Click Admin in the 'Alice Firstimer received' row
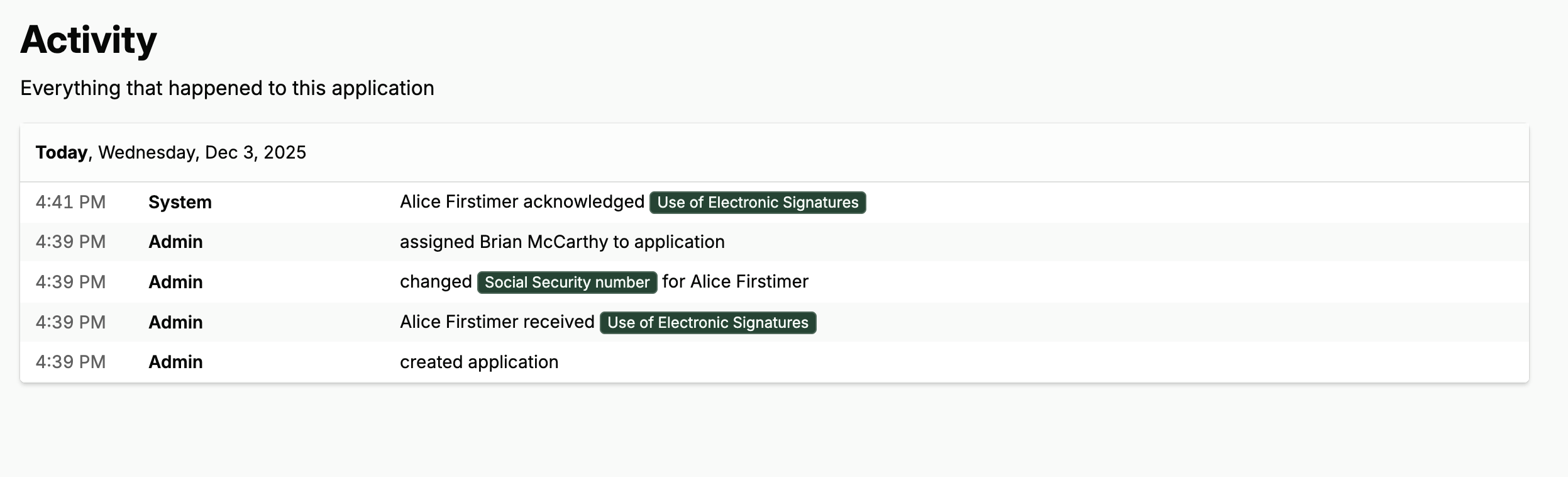 pos(175,323)
